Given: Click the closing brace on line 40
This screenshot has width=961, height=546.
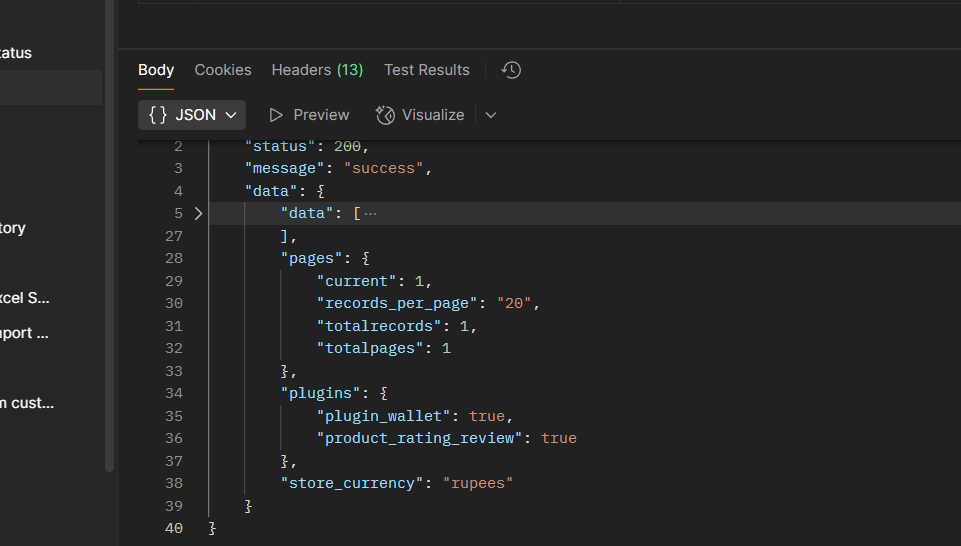Looking at the screenshot, I should coord(212,528).
